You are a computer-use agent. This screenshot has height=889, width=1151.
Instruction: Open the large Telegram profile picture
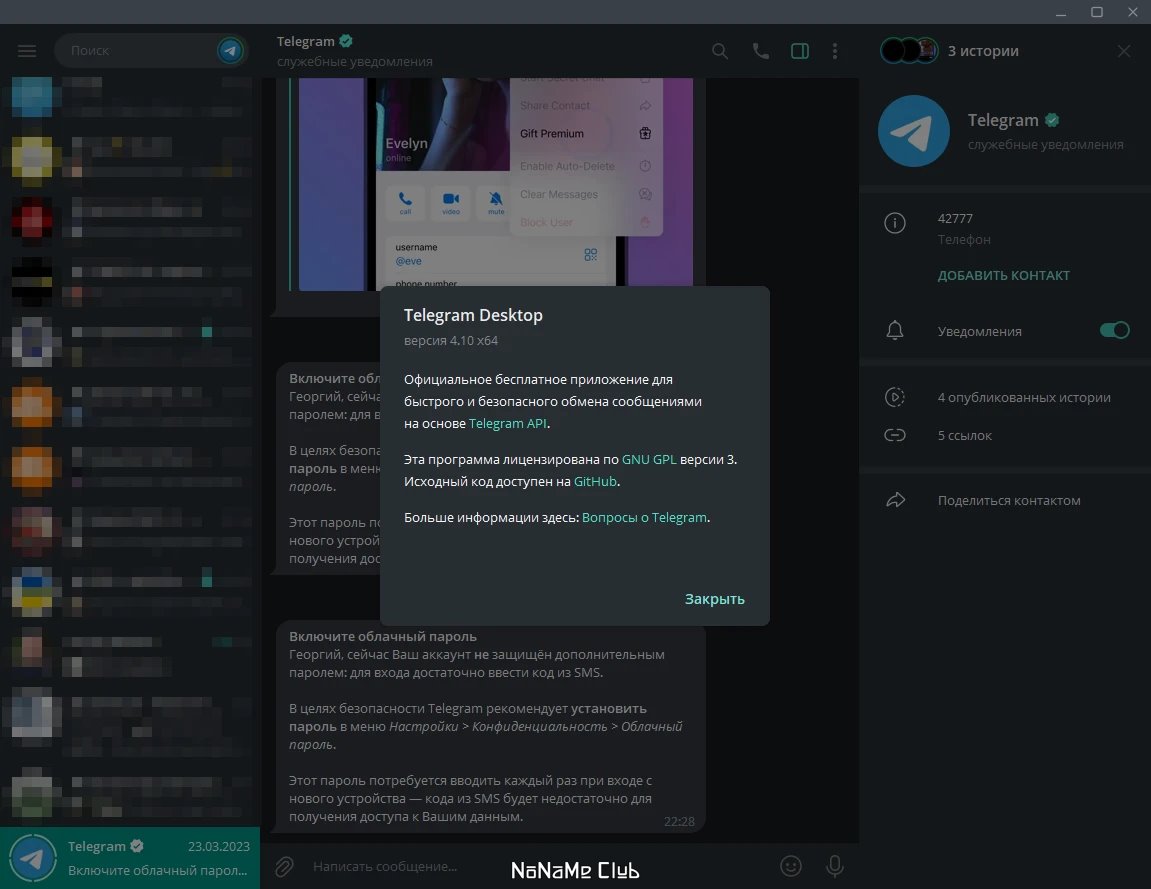[914, 131]
